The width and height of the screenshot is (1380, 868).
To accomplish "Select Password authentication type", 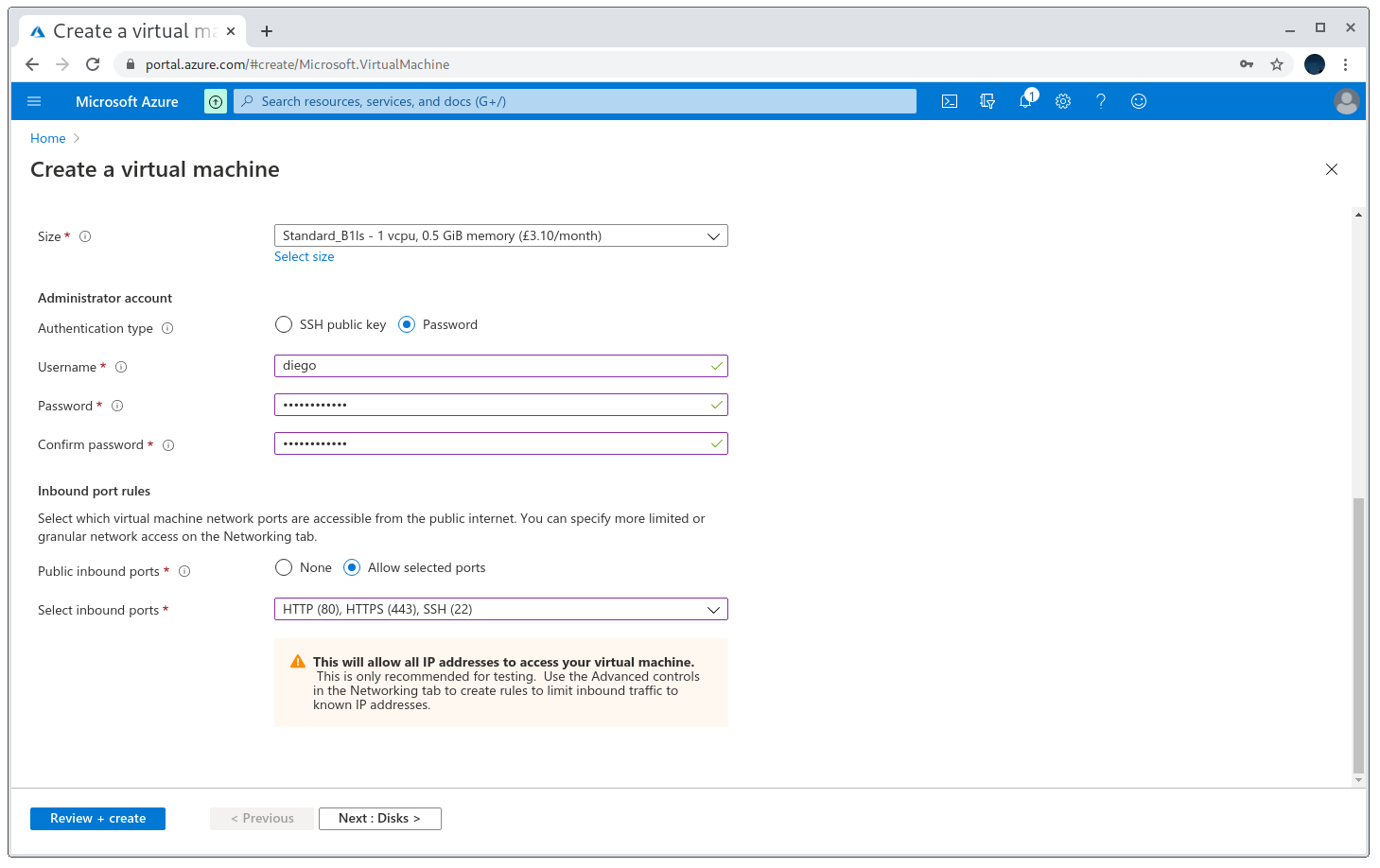I will (407, 324).
